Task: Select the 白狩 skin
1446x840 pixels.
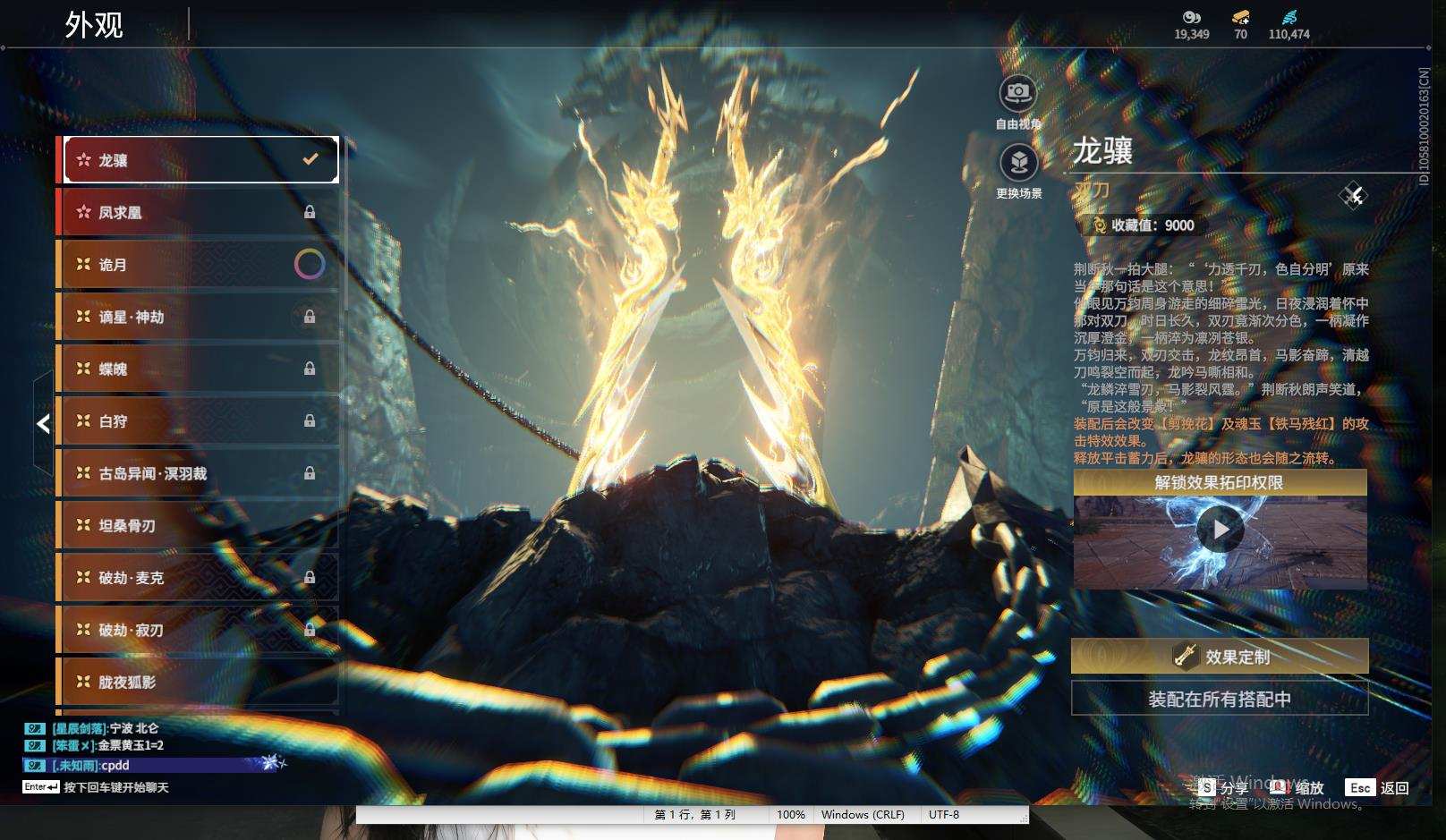Action: [198, 420]
